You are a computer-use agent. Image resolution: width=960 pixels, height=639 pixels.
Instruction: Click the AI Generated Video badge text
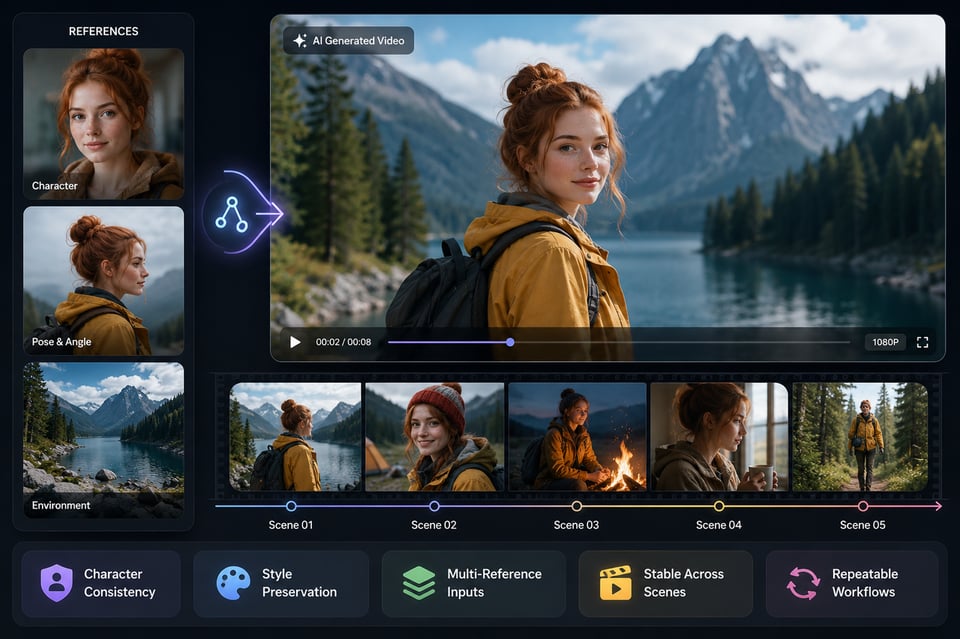358,41
